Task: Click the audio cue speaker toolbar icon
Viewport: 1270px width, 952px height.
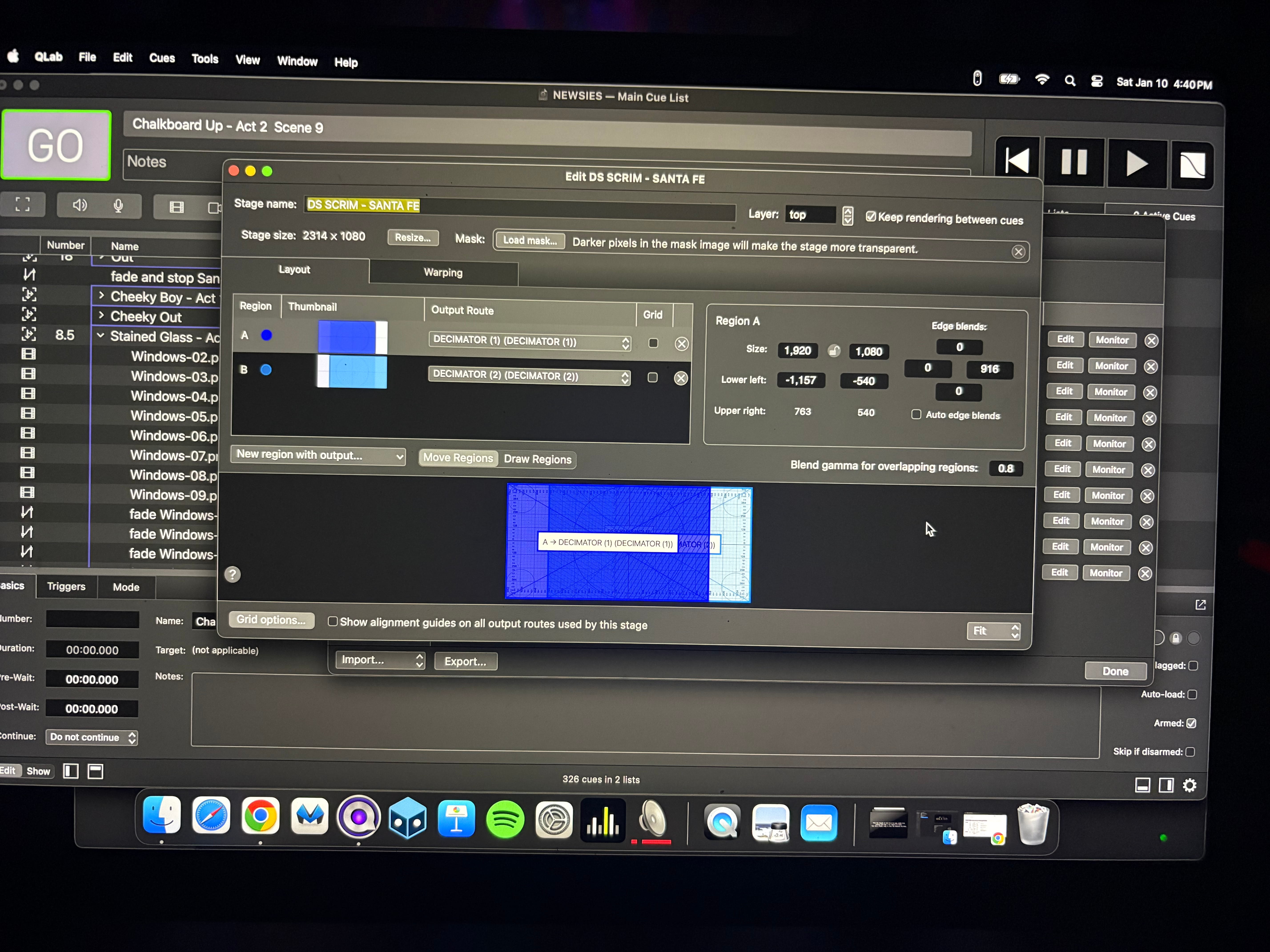Action: 80,205
